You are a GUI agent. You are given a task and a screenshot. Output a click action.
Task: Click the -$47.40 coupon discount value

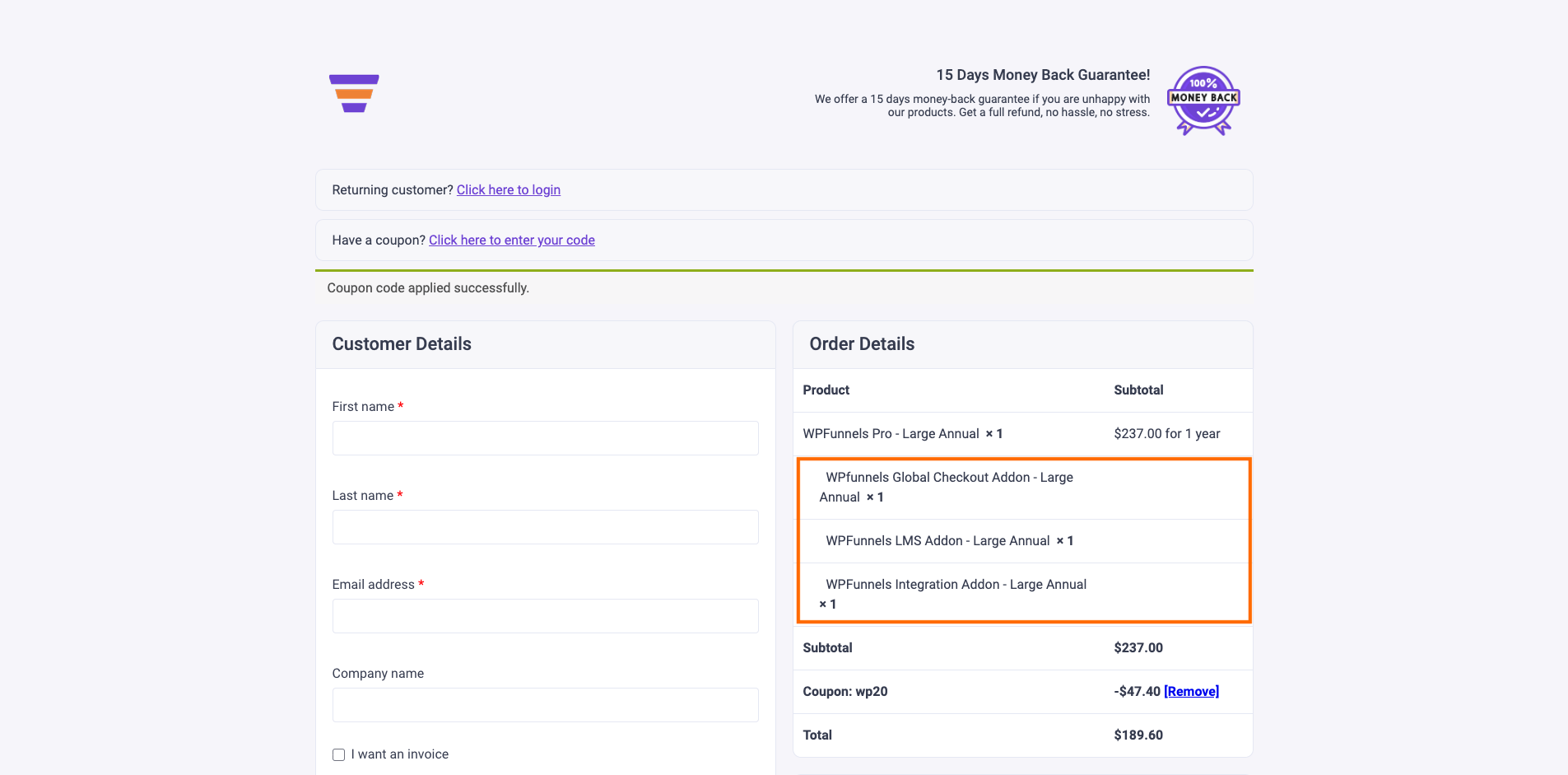tap(1137, 691)
